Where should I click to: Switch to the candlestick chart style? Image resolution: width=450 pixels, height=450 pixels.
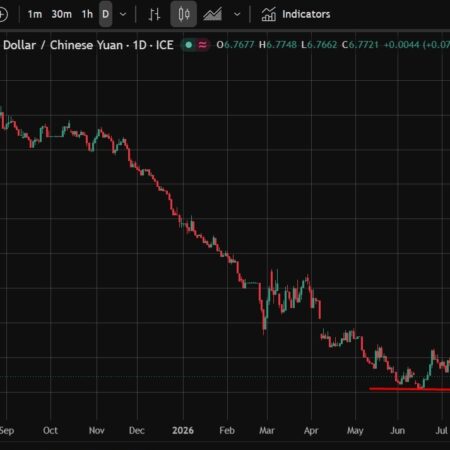click(x=184, y=14)
